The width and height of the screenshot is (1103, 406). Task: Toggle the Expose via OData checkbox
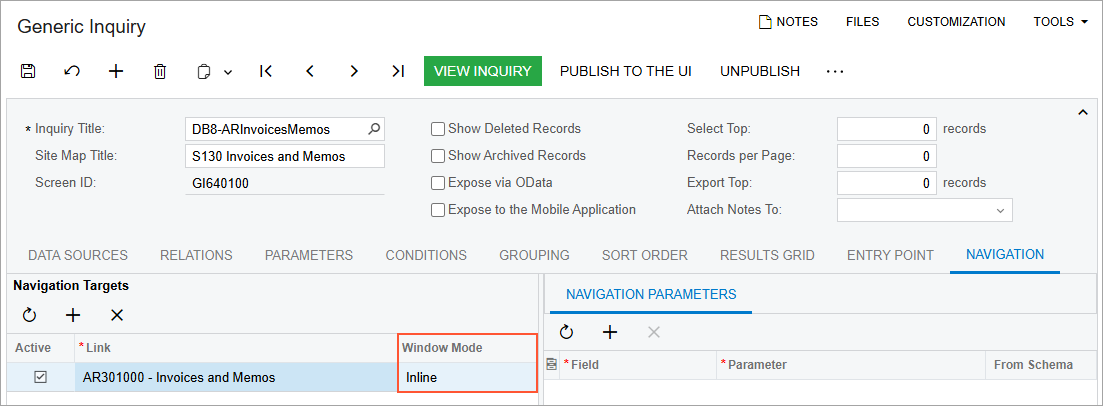tap(438, 183)
